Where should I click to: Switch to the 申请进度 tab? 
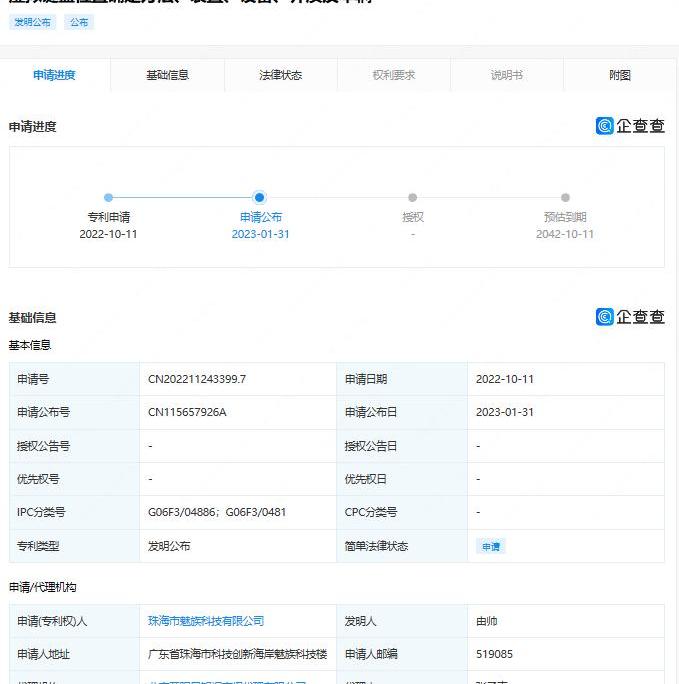coord(55,75)
